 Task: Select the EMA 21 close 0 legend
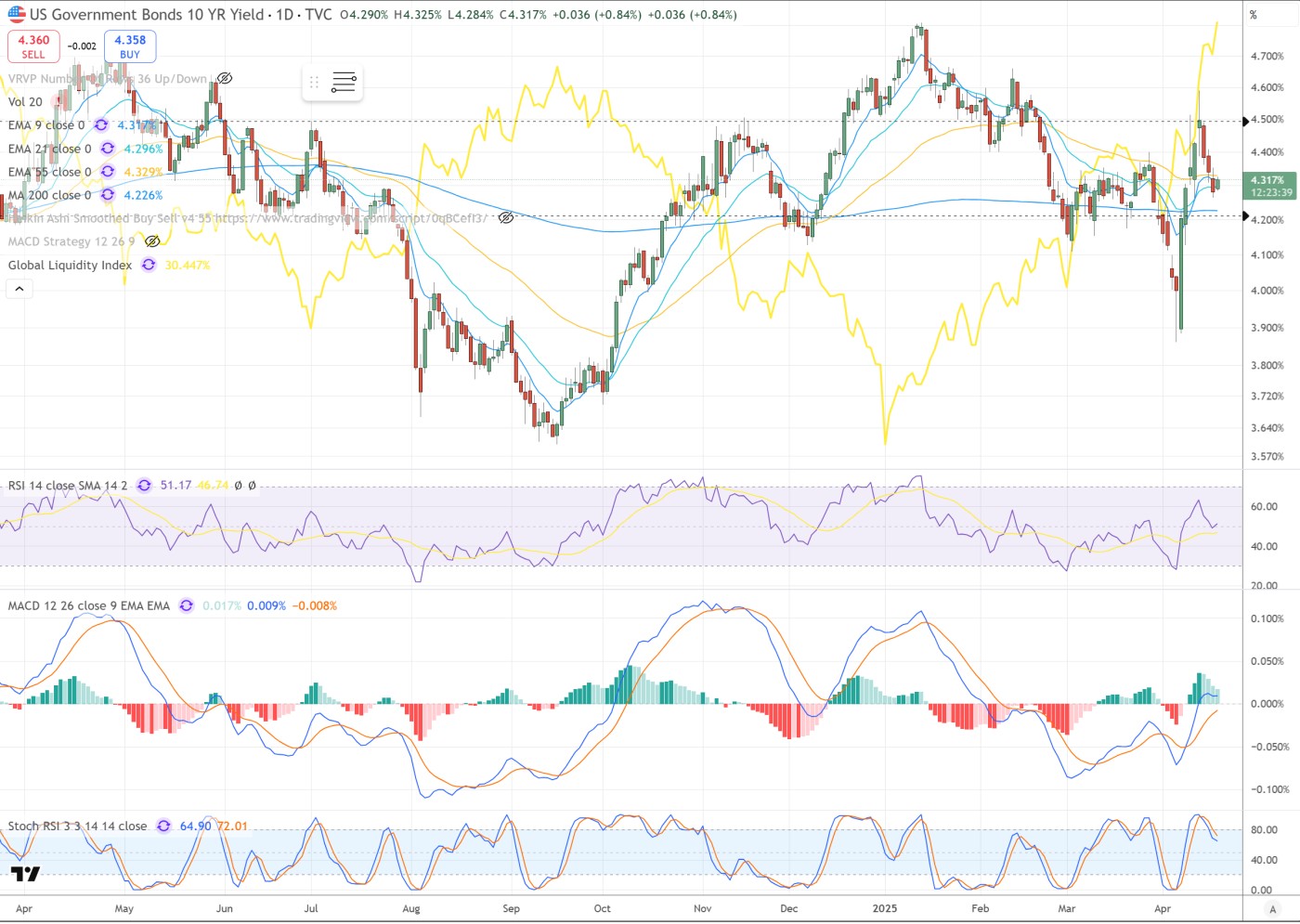coord(50,149)
